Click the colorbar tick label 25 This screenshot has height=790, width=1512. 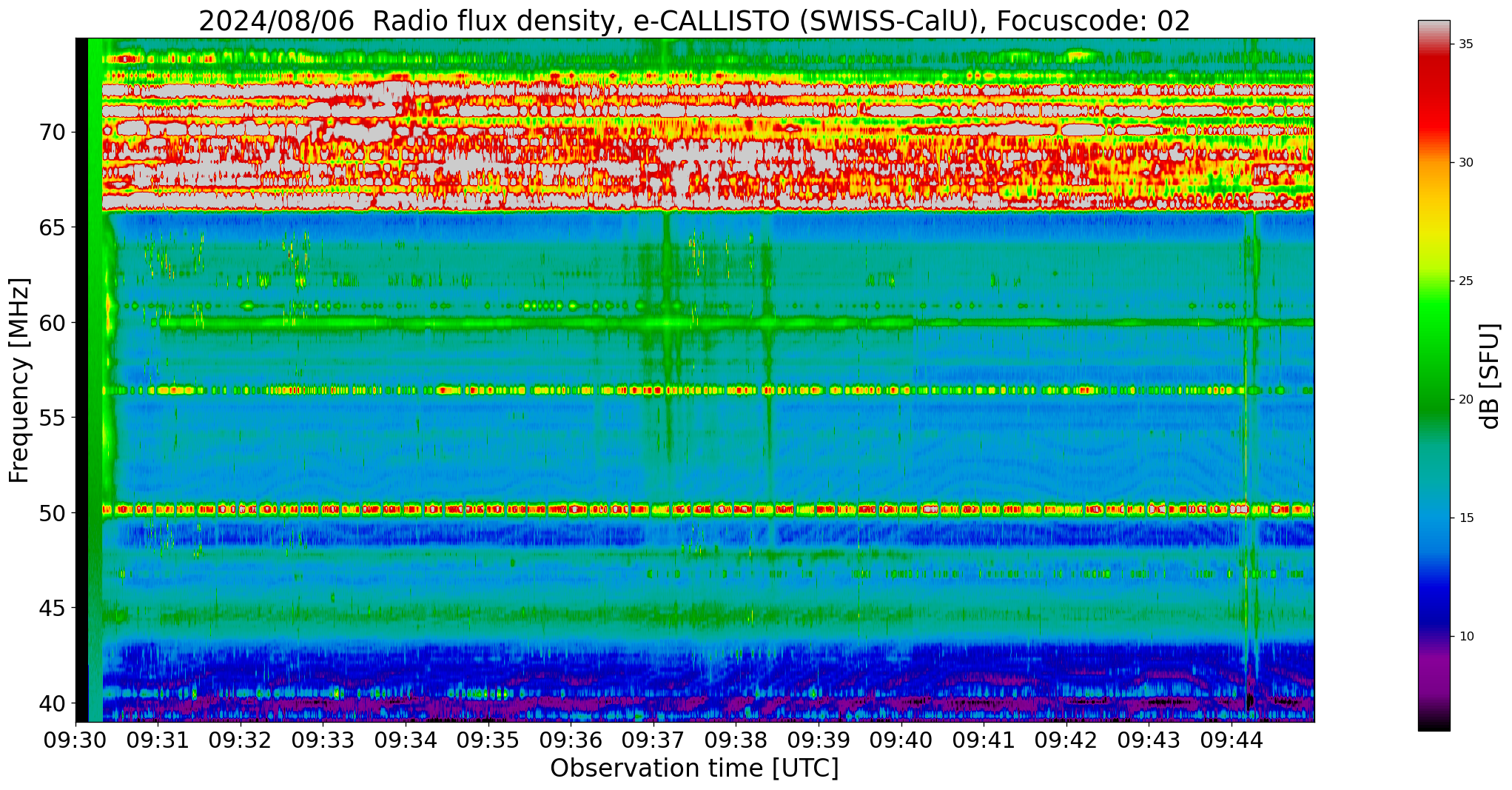[1465, 281]
